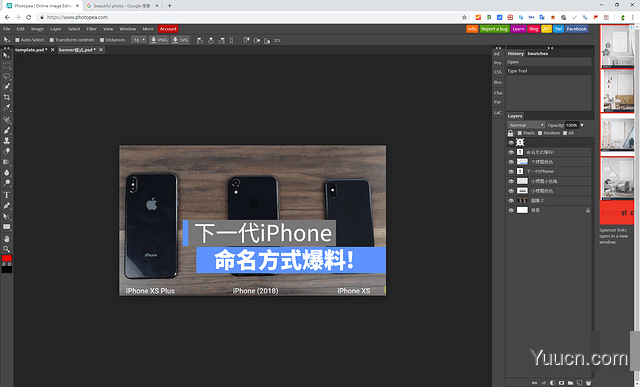
Task: Select the Lasso tool
Action: 7,76
